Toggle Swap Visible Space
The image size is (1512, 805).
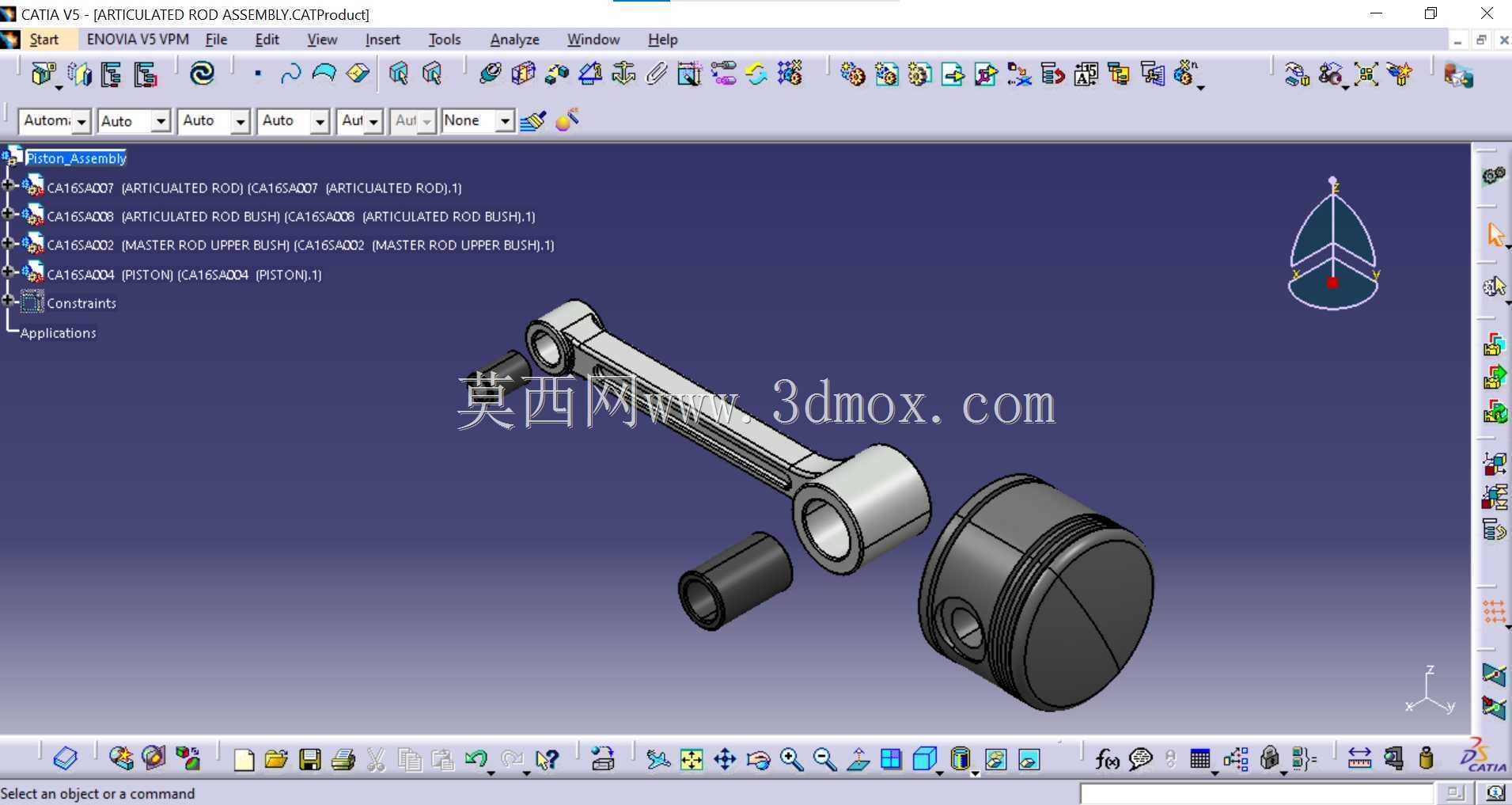click(1029, 760)
